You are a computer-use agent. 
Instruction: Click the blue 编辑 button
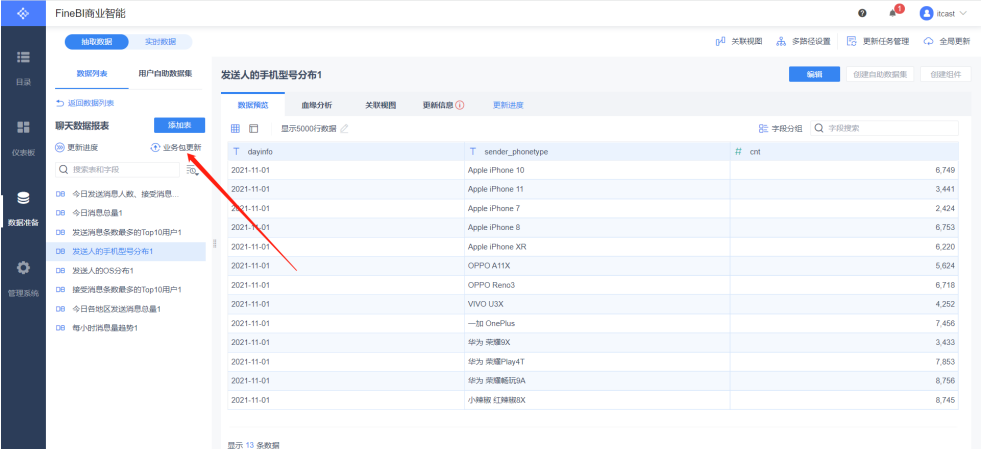(x=814, y=74)
